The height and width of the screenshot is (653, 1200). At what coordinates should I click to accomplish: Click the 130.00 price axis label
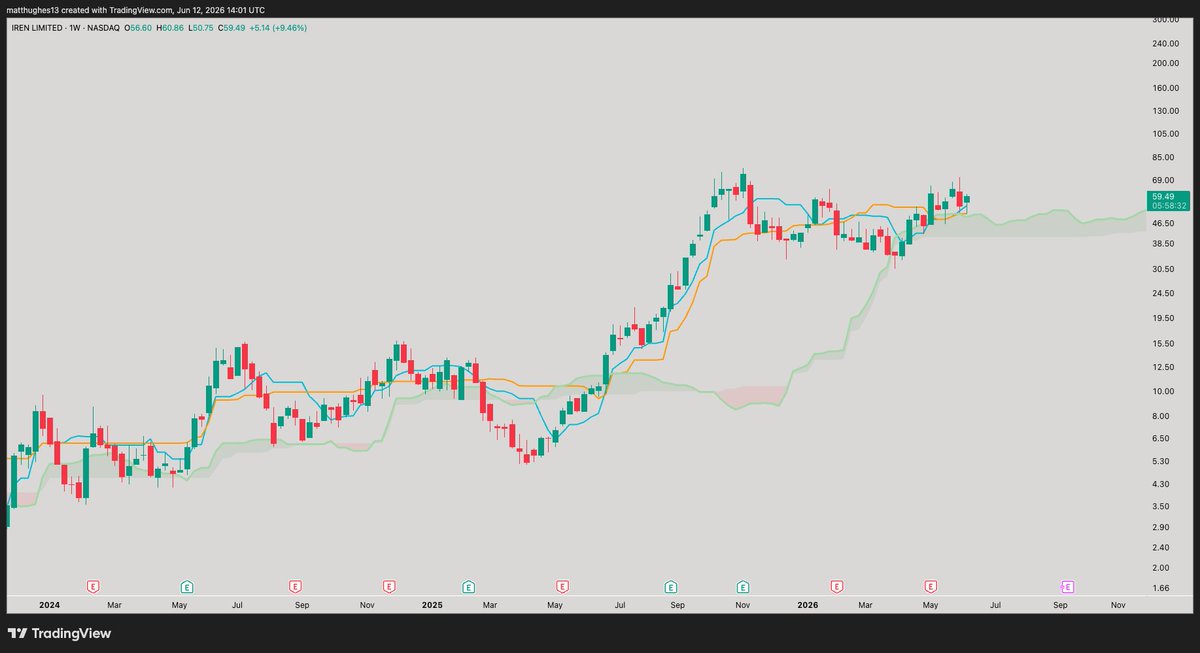(1165, 110)
